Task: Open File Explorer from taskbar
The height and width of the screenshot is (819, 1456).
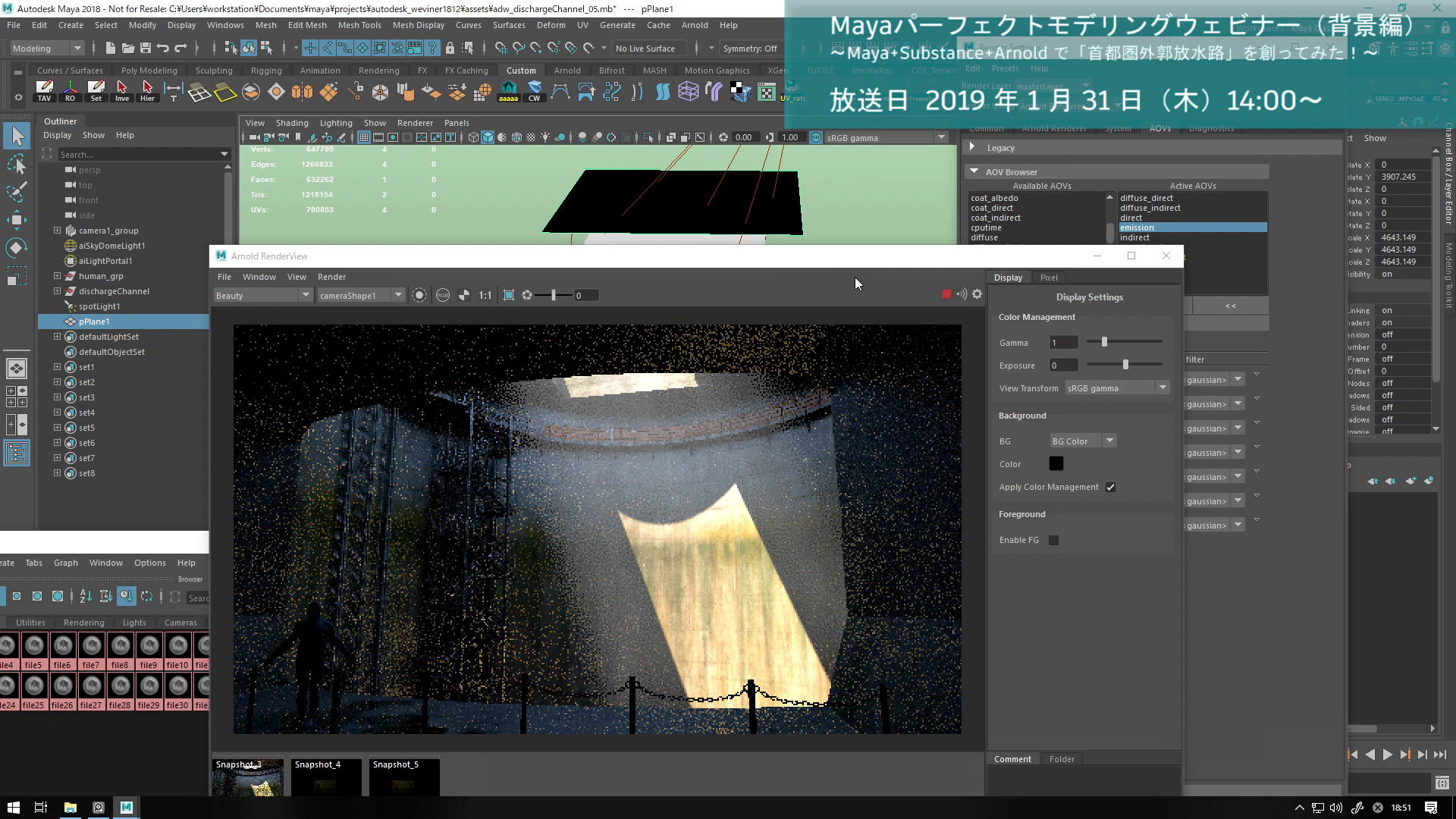Action: 70,808
